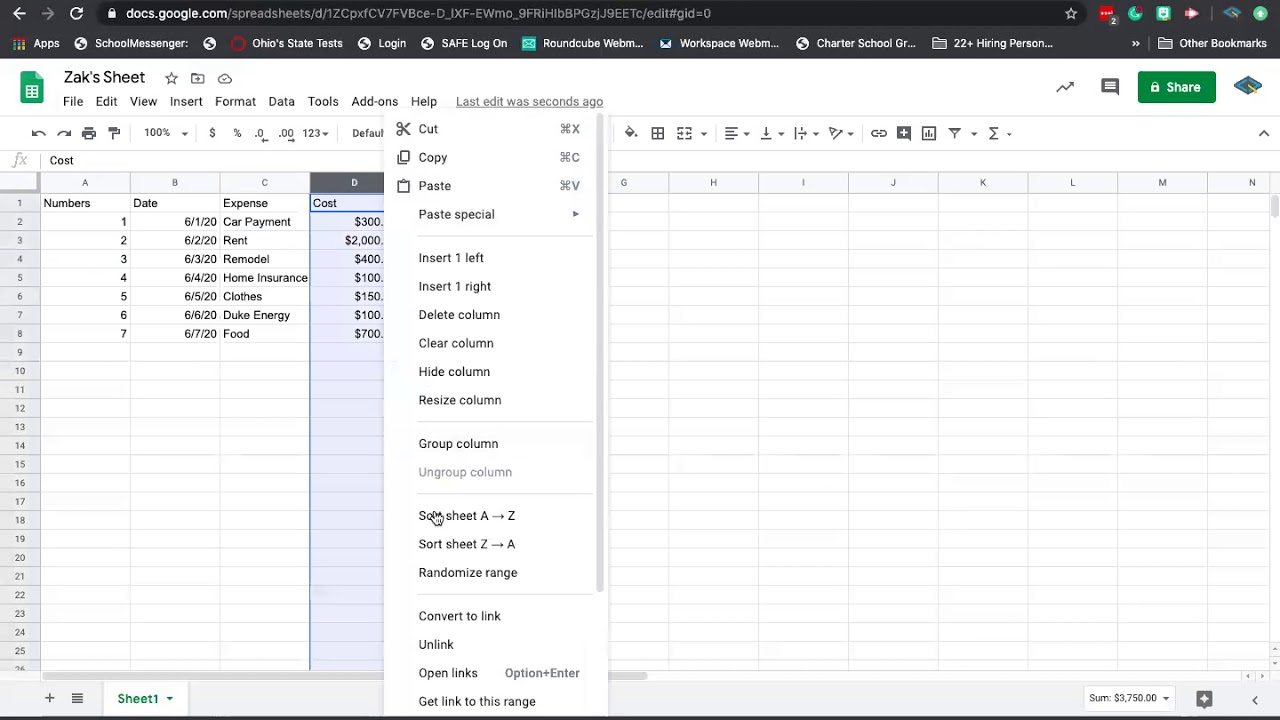
Task: Open the Last edit was seconds ago link
Action: [x=529, y=102]
